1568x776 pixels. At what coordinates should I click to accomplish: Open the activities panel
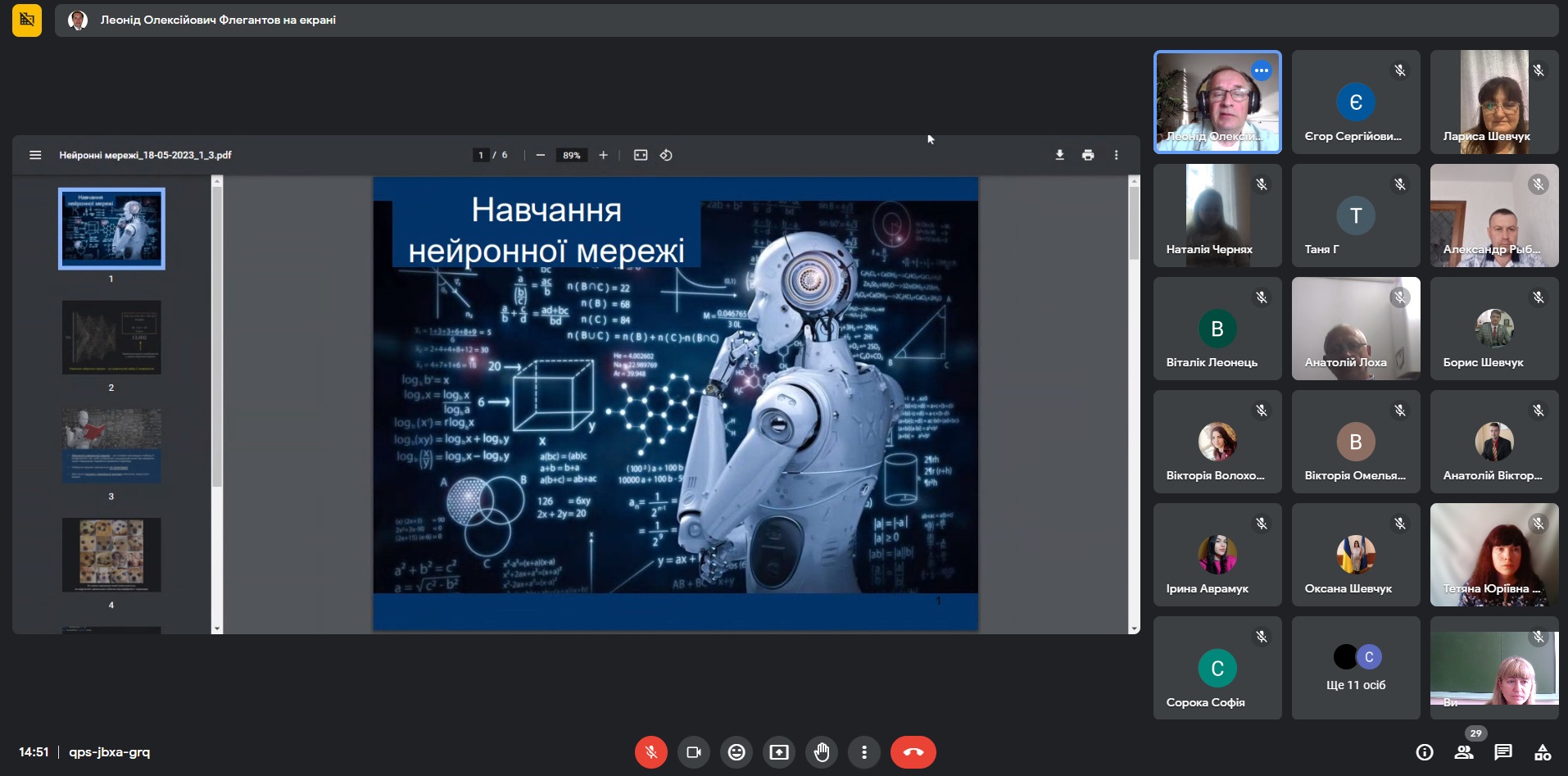[x=1543, y=752]
